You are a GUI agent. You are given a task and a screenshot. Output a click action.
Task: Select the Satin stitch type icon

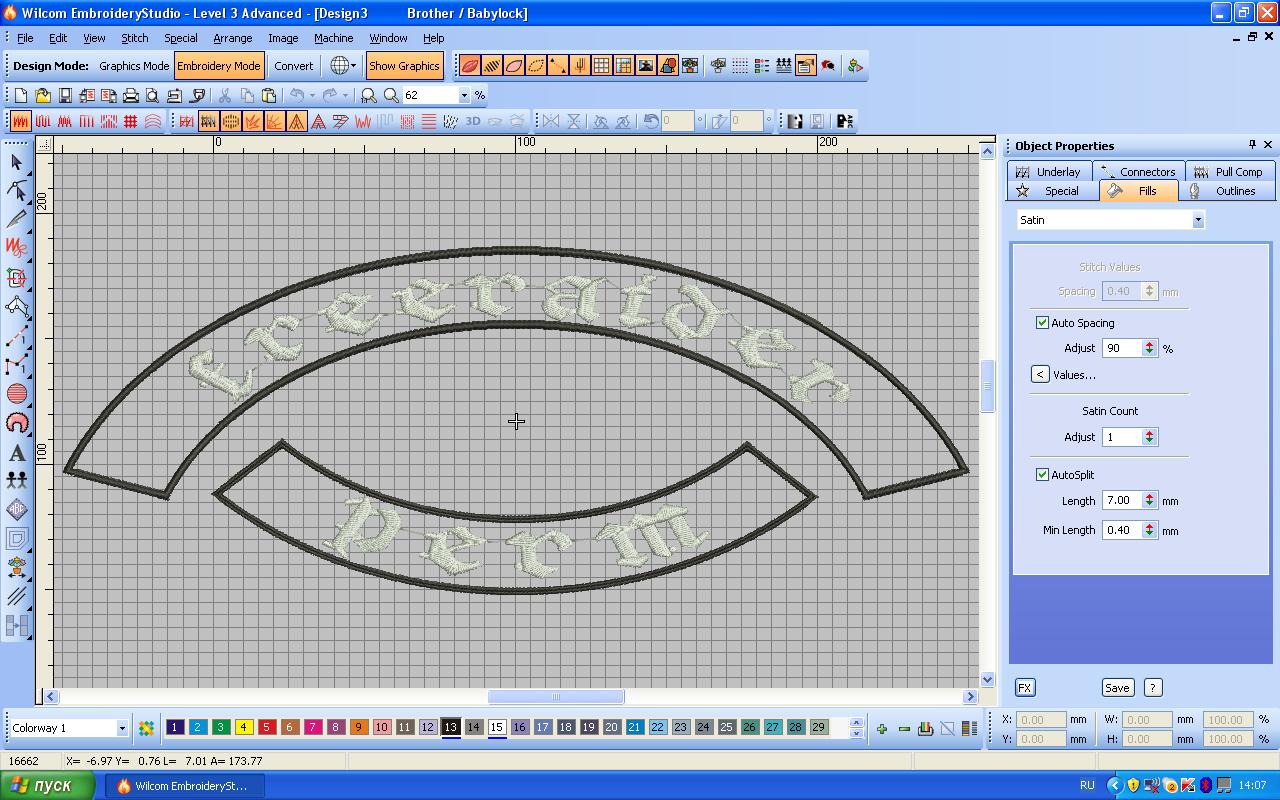[20, 121]
